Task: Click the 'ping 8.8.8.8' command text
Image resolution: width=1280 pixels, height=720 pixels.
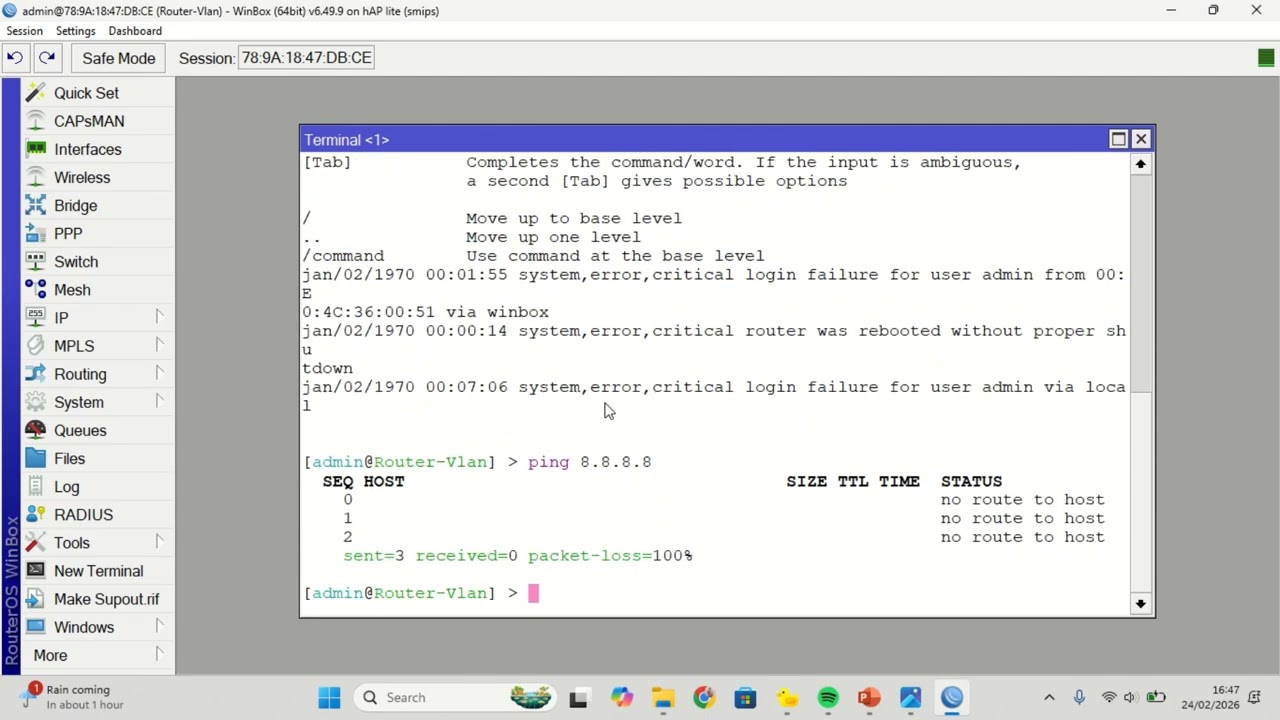Action: tap(589, 462)
